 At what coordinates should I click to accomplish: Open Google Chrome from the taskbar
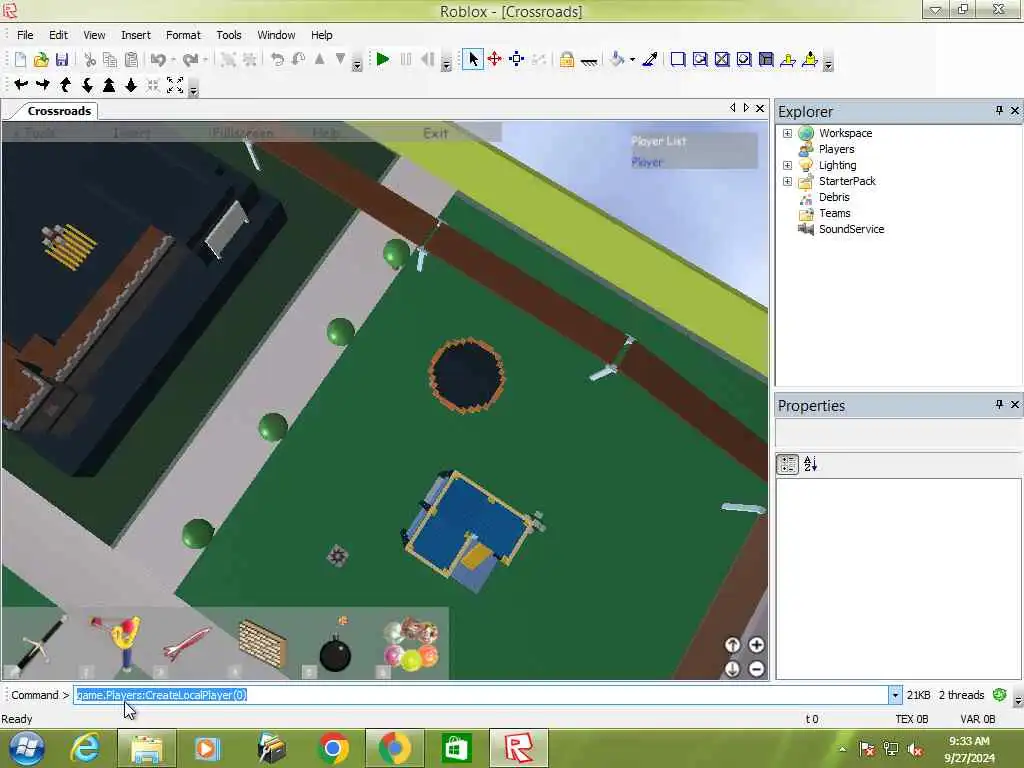click(333, 748)
